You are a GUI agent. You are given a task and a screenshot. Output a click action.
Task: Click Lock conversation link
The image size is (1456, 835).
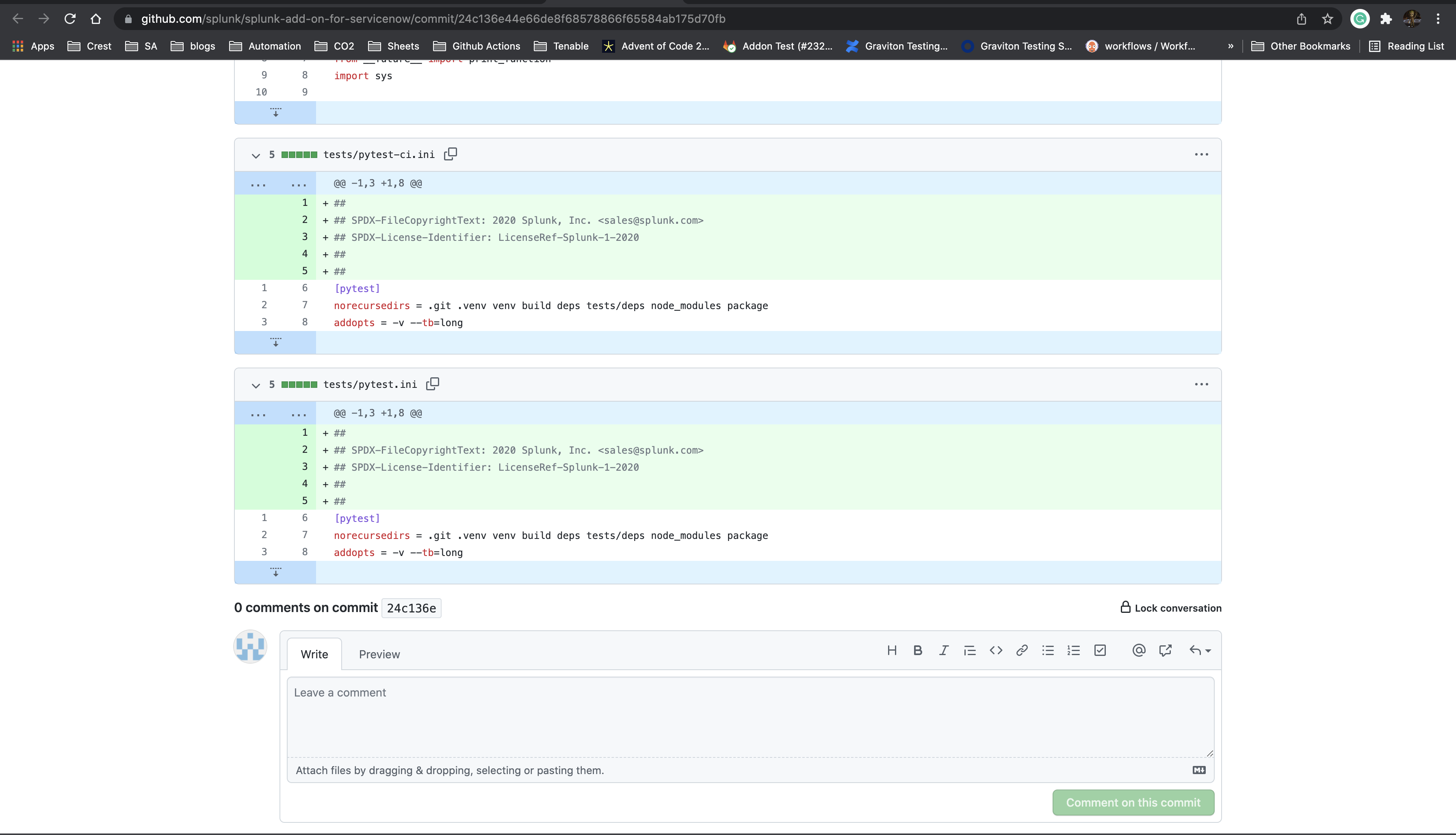point(1171,608)
